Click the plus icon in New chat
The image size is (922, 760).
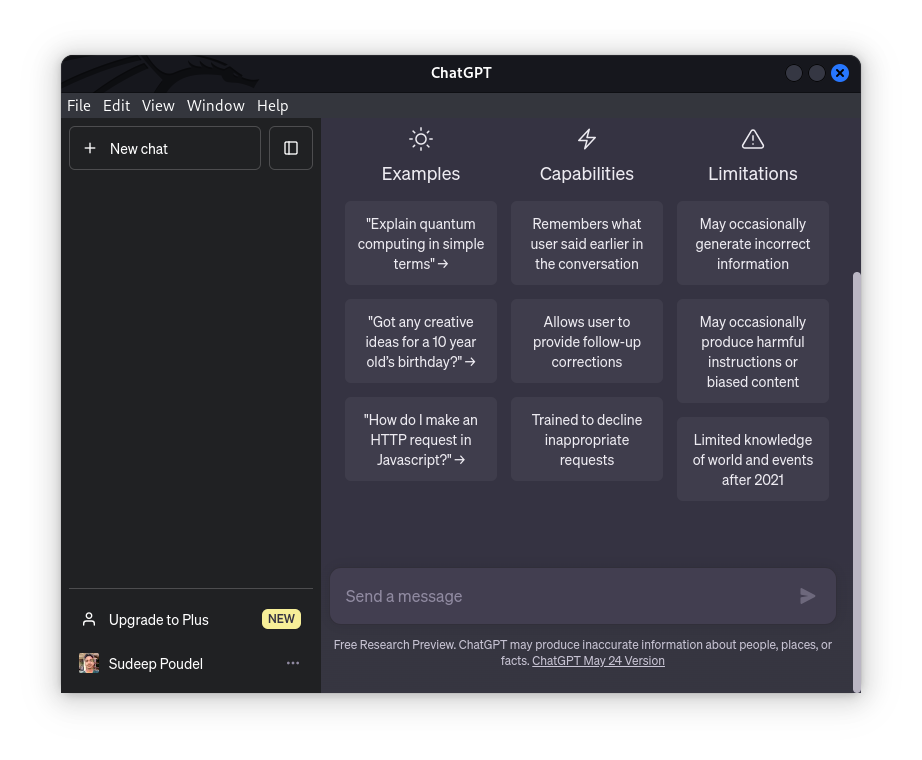[x=89, y=148]
